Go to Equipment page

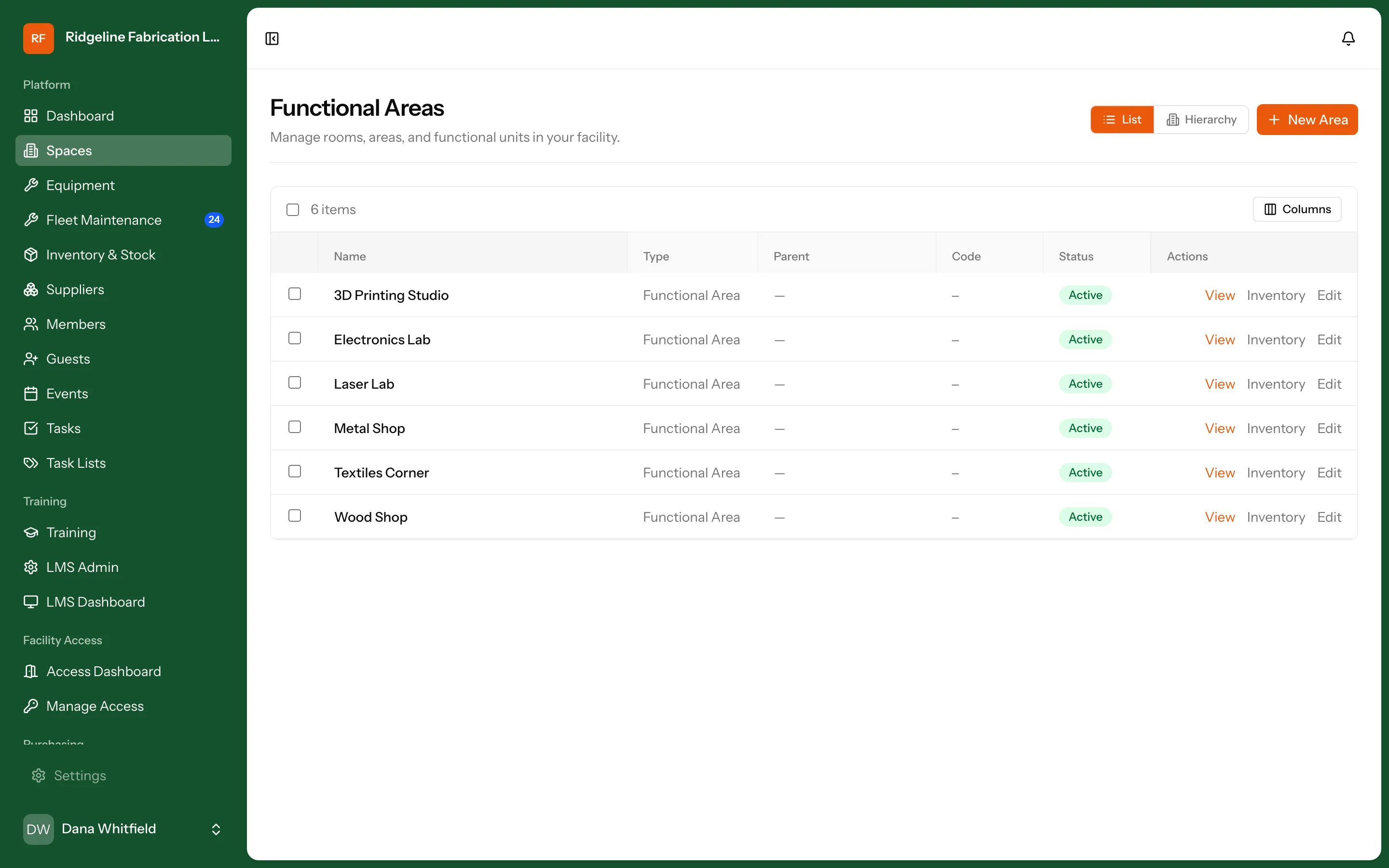123,186
